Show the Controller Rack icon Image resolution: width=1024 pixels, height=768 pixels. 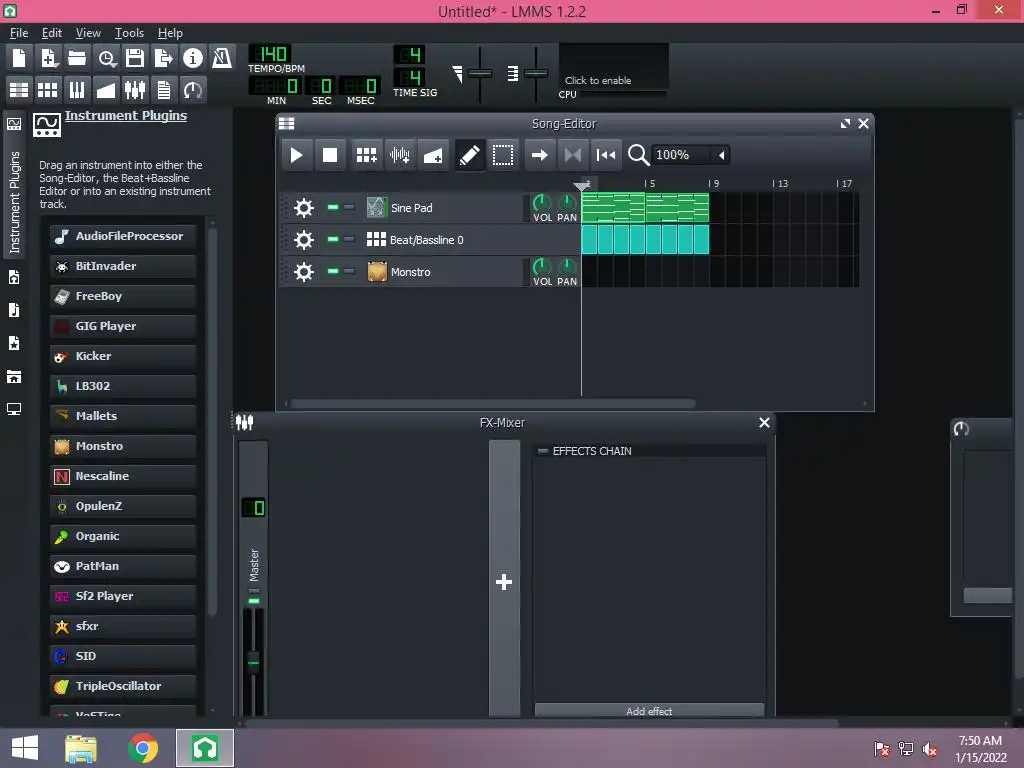tap(193, 89)
